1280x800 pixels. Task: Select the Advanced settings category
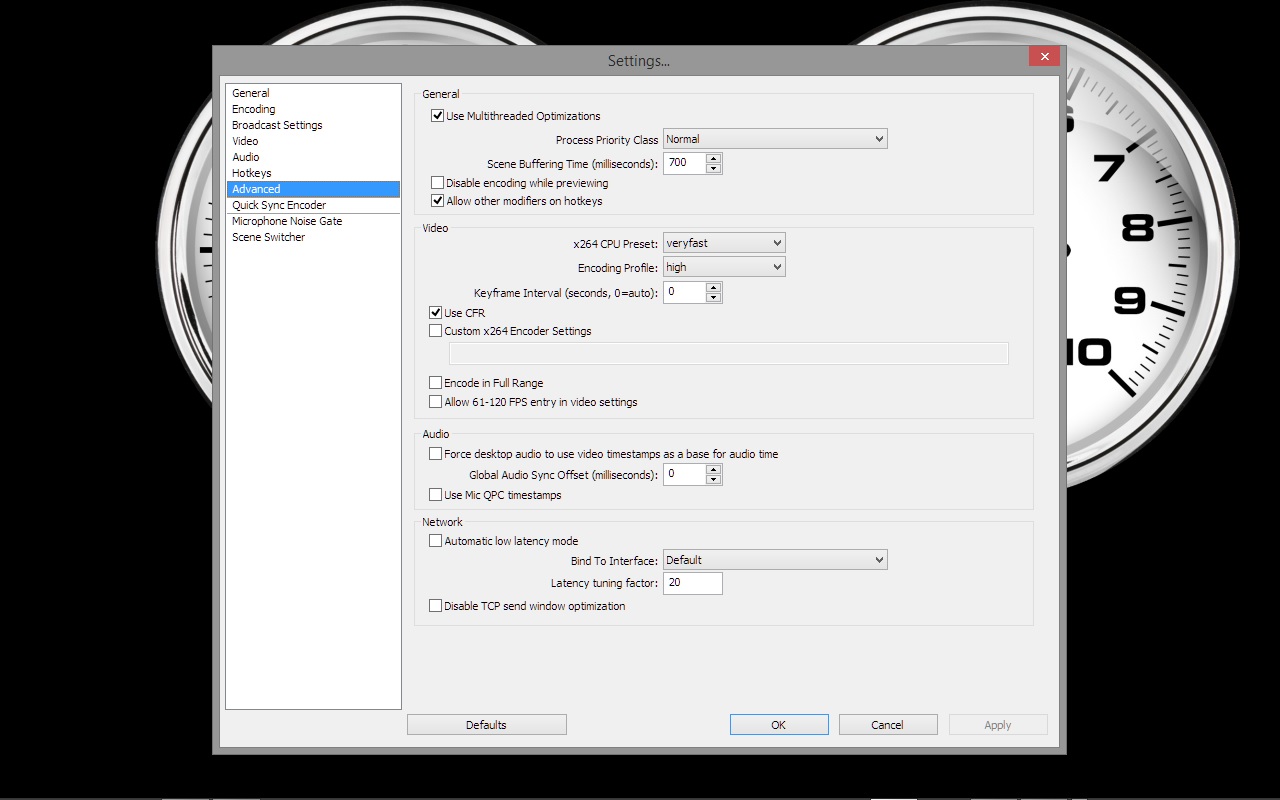coord(312,189)
